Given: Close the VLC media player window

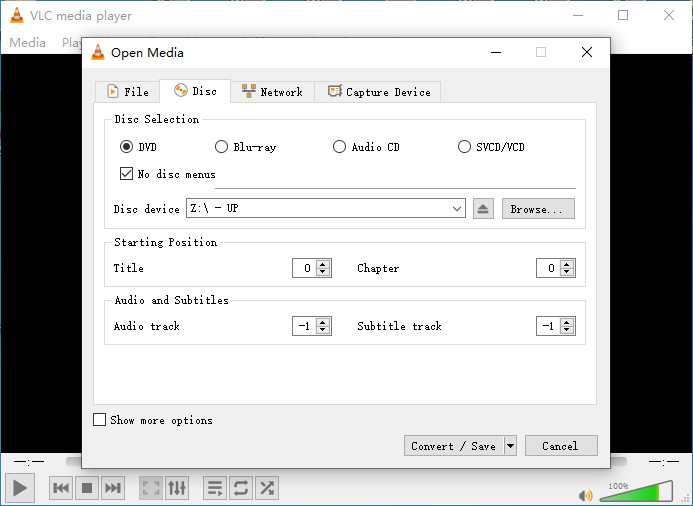Looking at the screenshot, I should tap(669, 15).
